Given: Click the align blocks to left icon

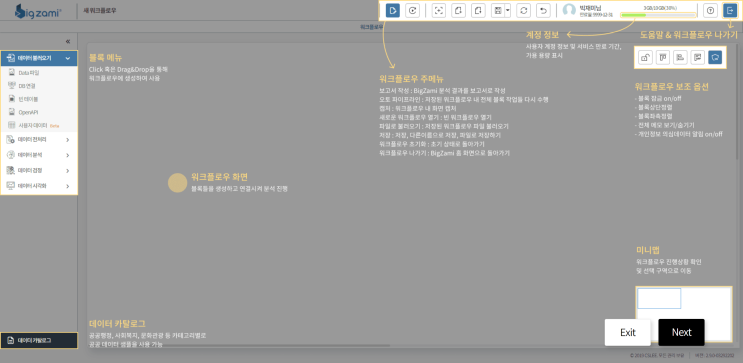Looking at the screenshot, I should pos(680,57).
